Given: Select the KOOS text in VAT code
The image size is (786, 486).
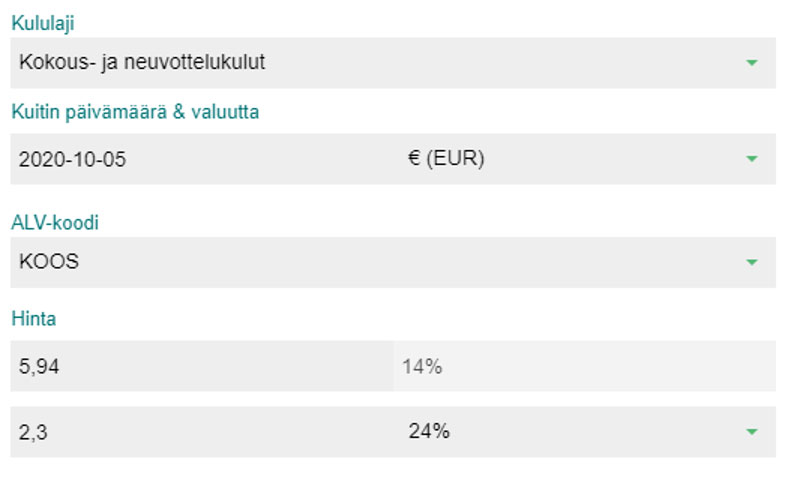Looking at the screenshot, I should point(49,263).
